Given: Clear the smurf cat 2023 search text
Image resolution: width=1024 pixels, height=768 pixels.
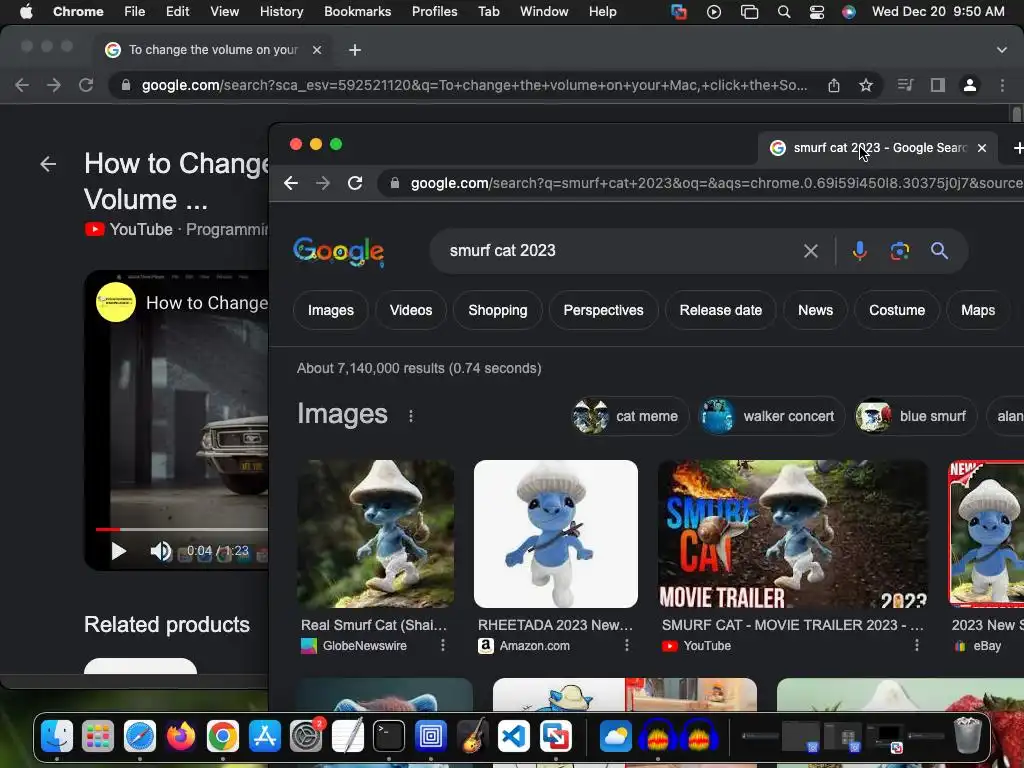Looking at the screenshot, I should click(810, 251).
